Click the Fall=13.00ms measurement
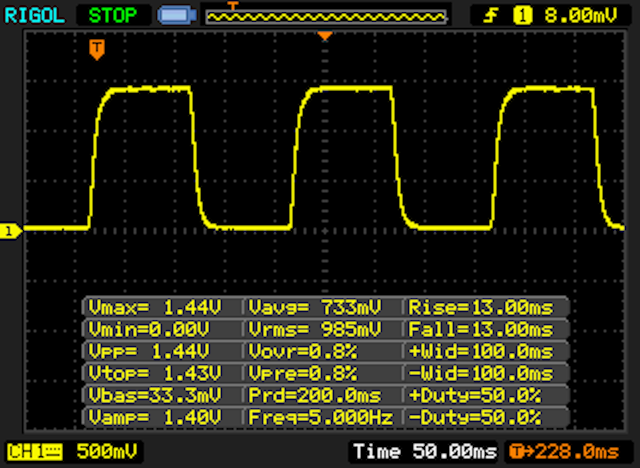 (x=481, y=329)
